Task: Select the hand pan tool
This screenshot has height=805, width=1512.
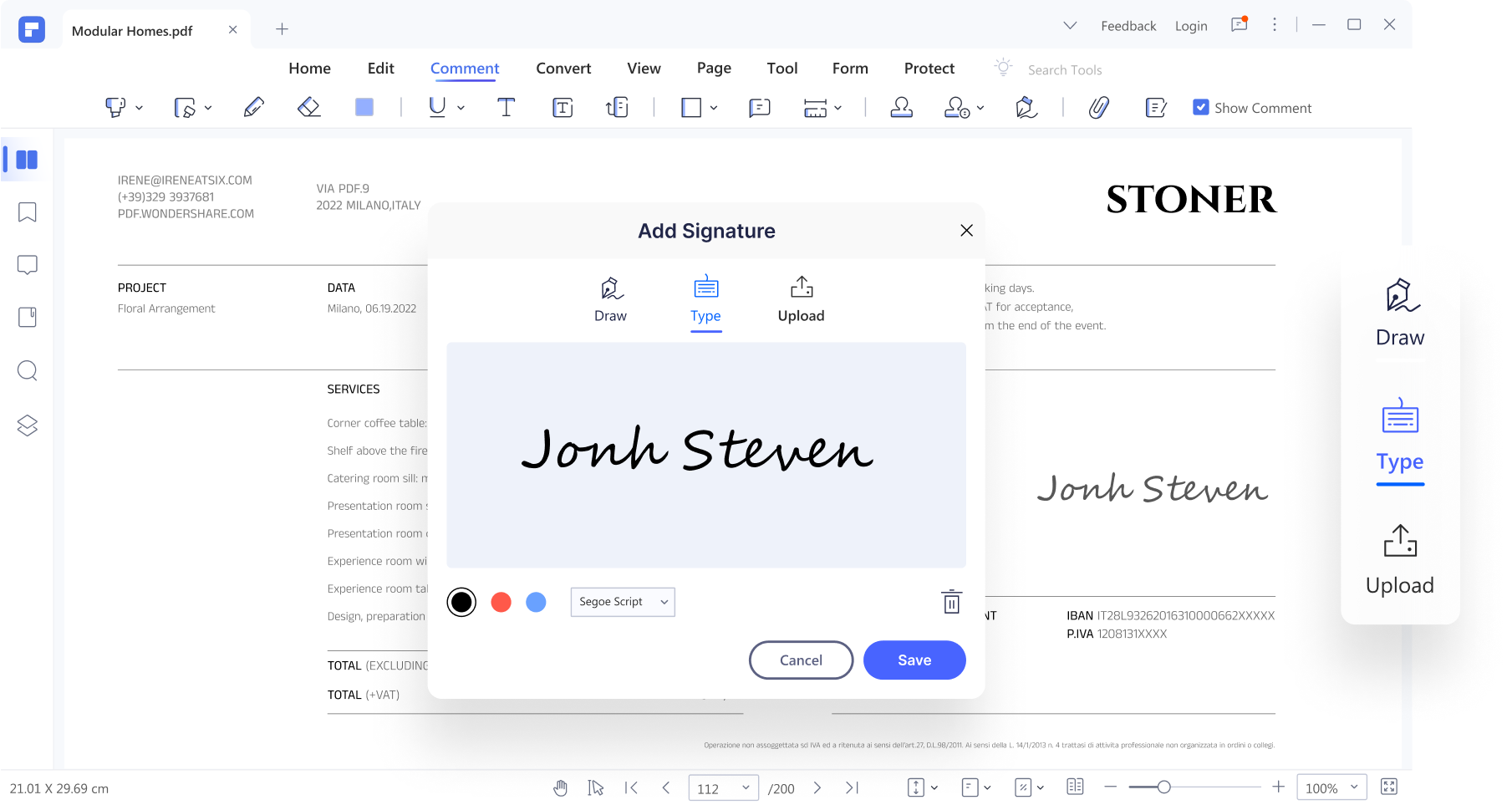Action: (x=560, y=787)
